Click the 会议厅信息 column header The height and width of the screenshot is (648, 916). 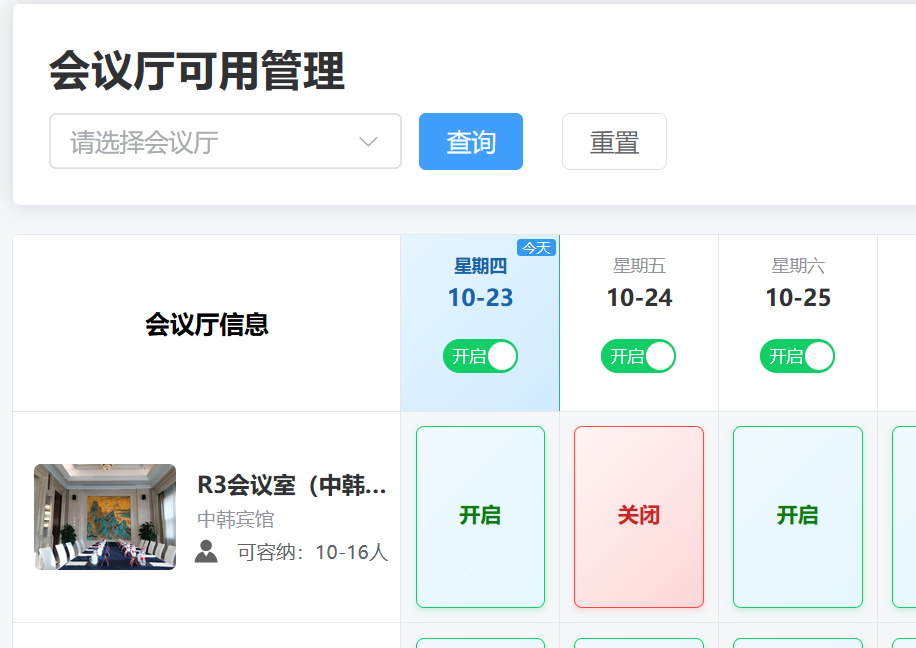coord(207,324)
